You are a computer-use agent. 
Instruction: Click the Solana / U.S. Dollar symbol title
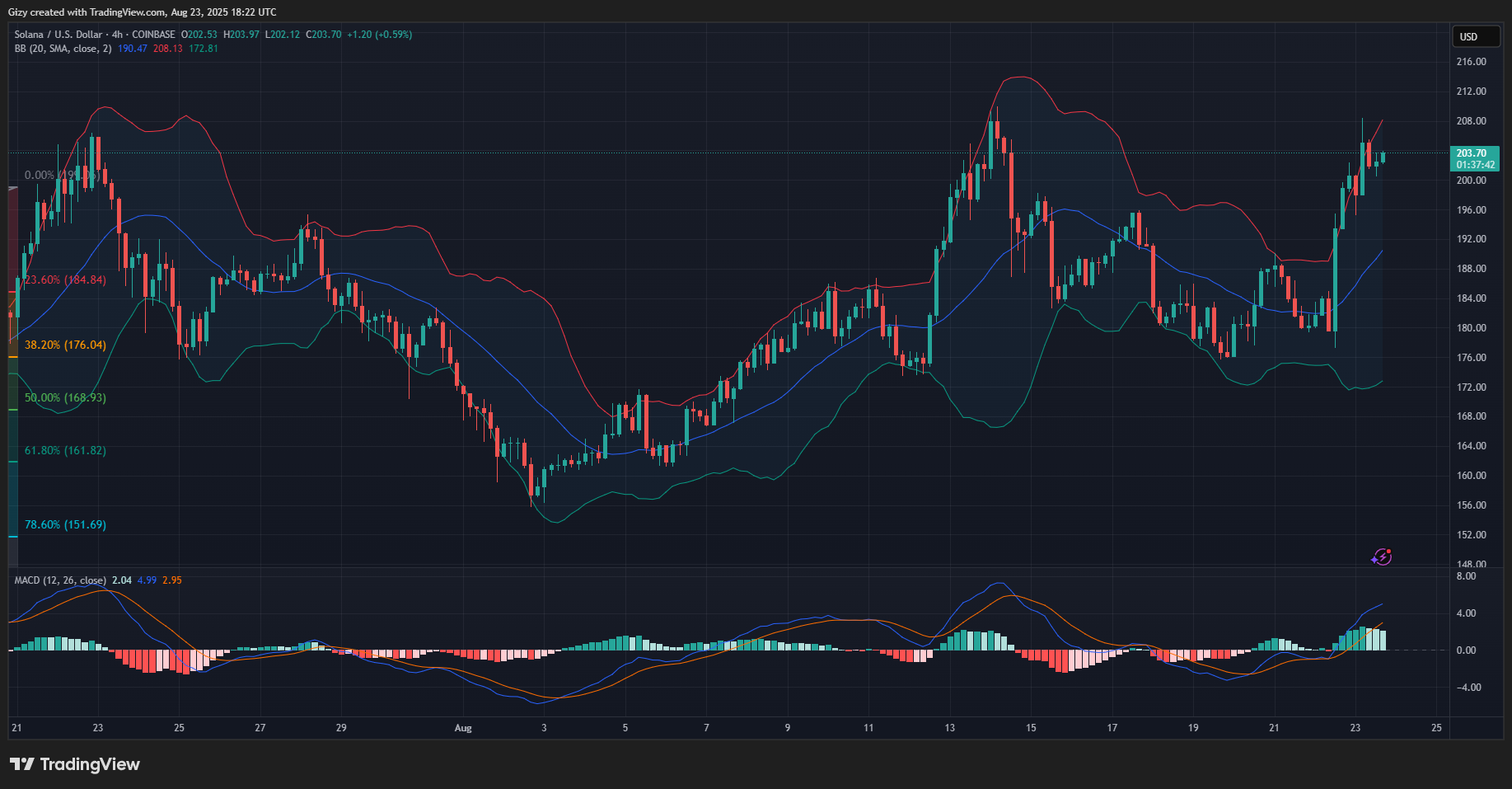(x=58, y=35)
